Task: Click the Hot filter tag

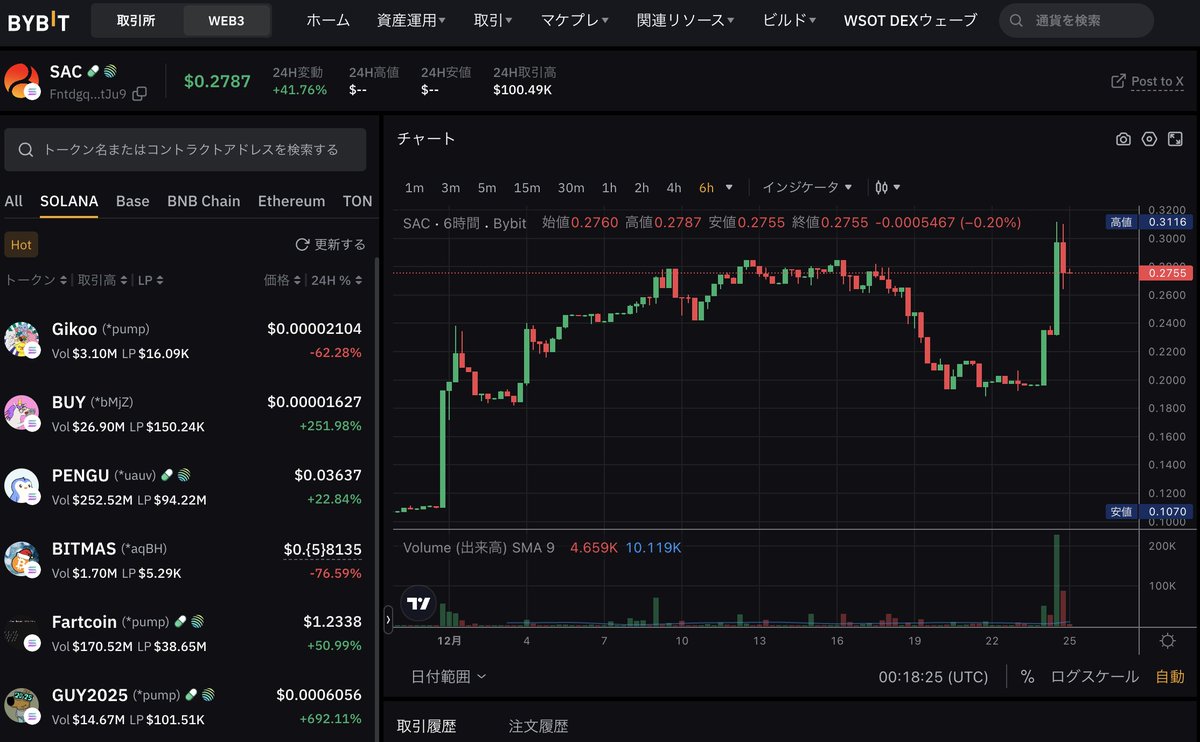Action: point(21,244)
